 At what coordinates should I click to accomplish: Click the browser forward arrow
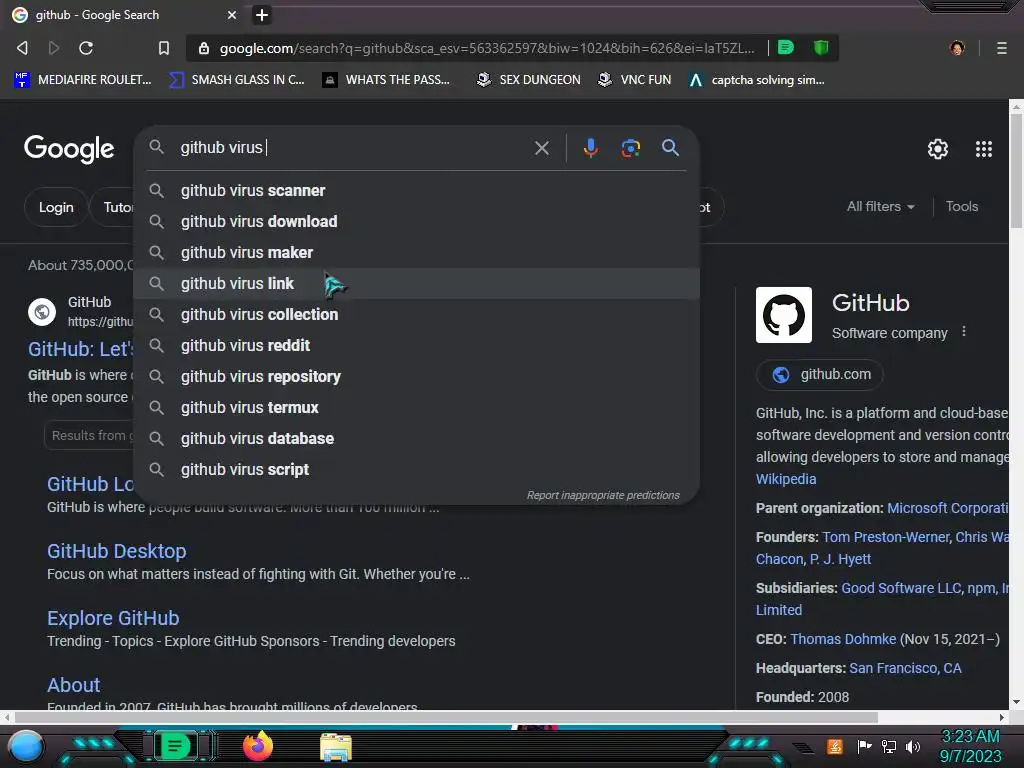54,48
